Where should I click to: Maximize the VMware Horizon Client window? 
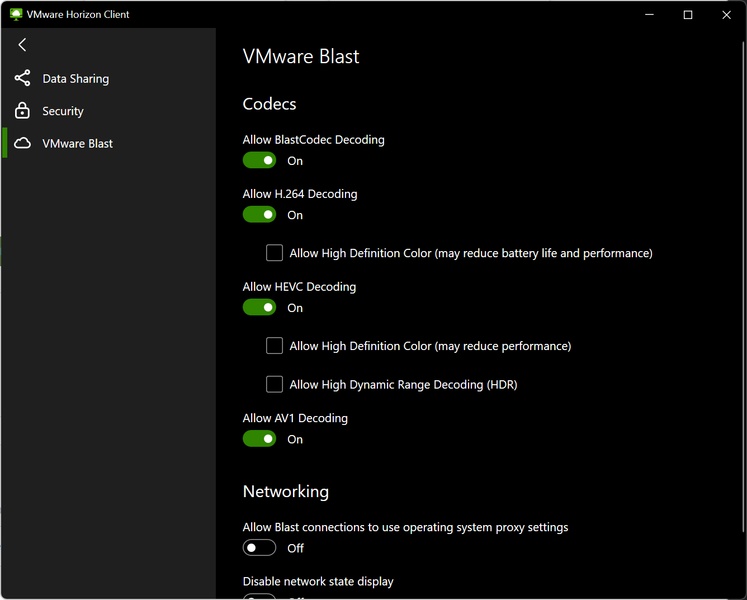point(688,15)
